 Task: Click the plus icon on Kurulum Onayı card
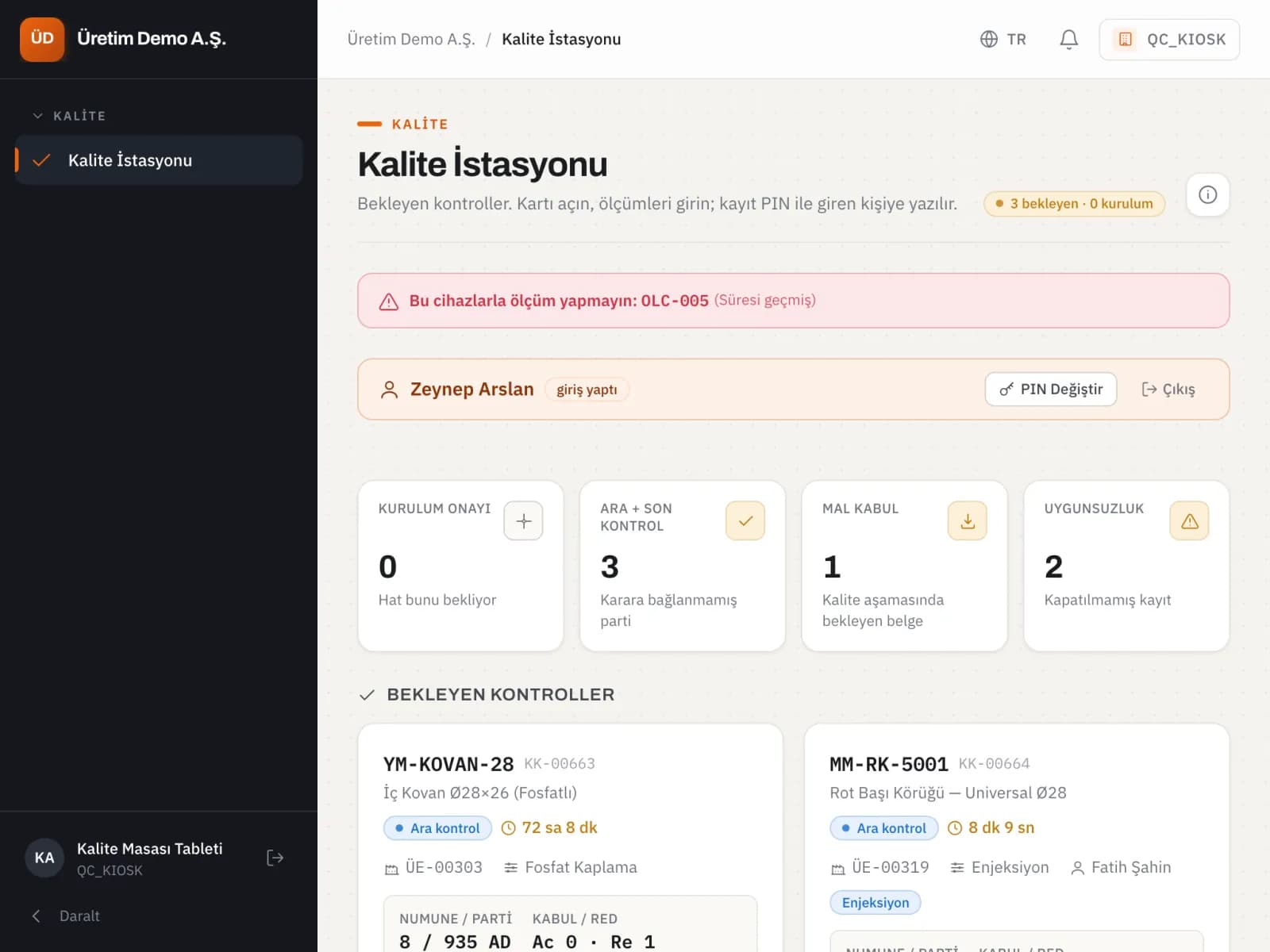(523, 521)
